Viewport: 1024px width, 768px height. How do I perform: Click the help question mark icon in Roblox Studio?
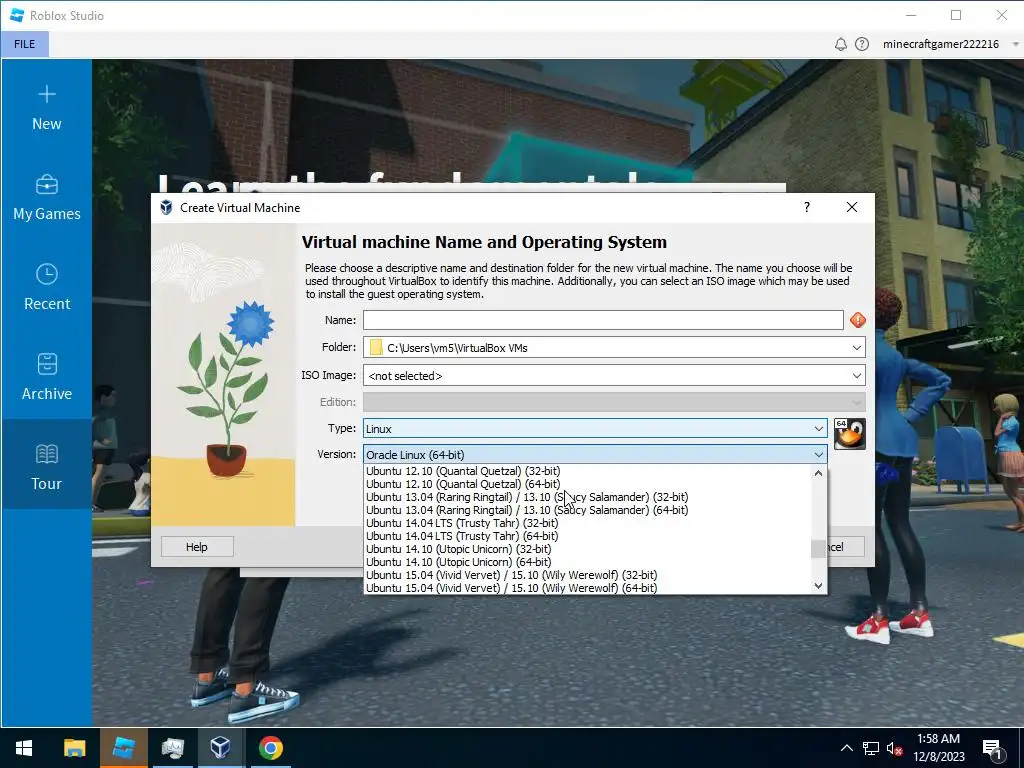[862, 44]
